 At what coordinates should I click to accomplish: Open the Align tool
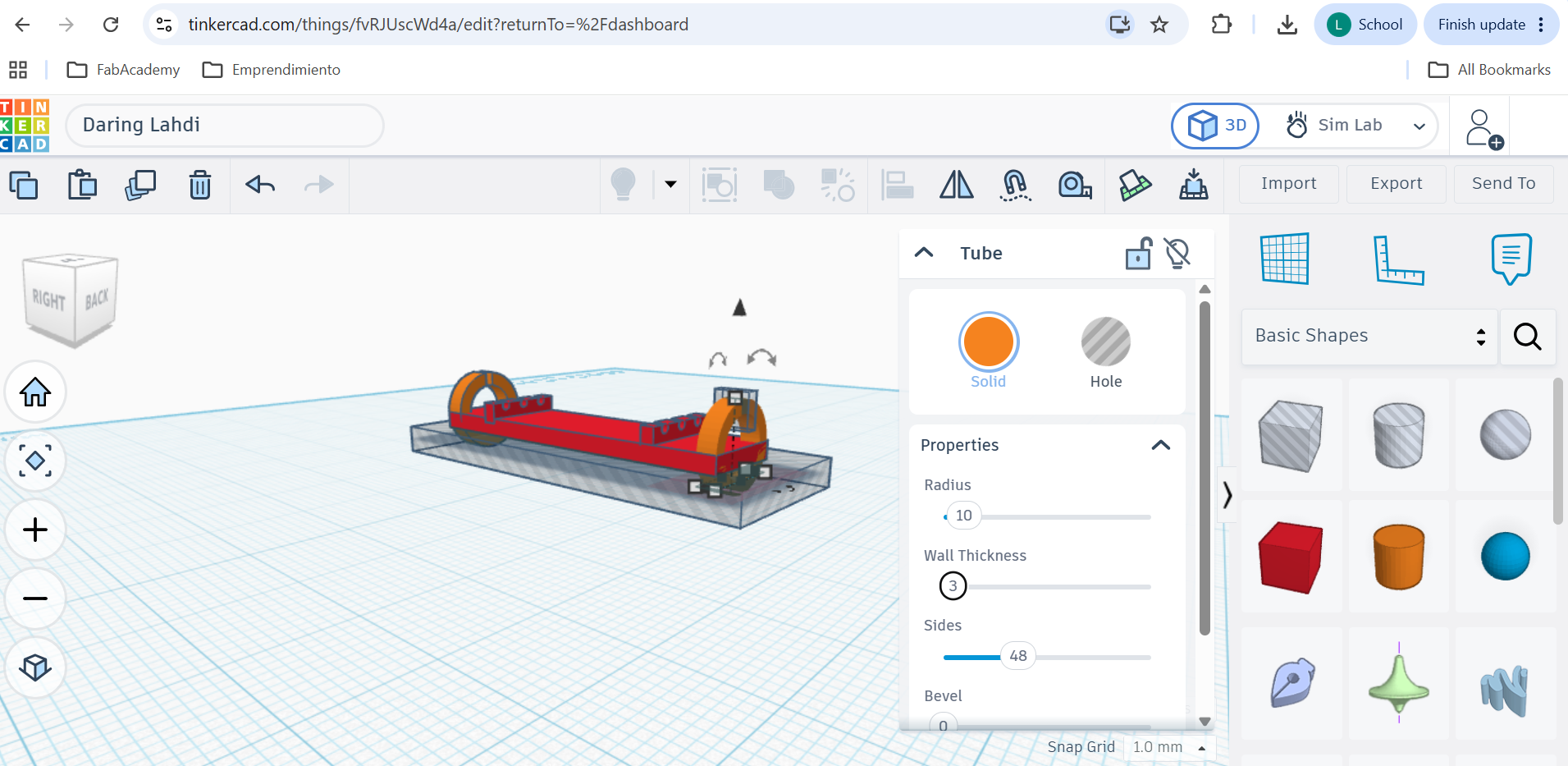[x=897, y=185]
